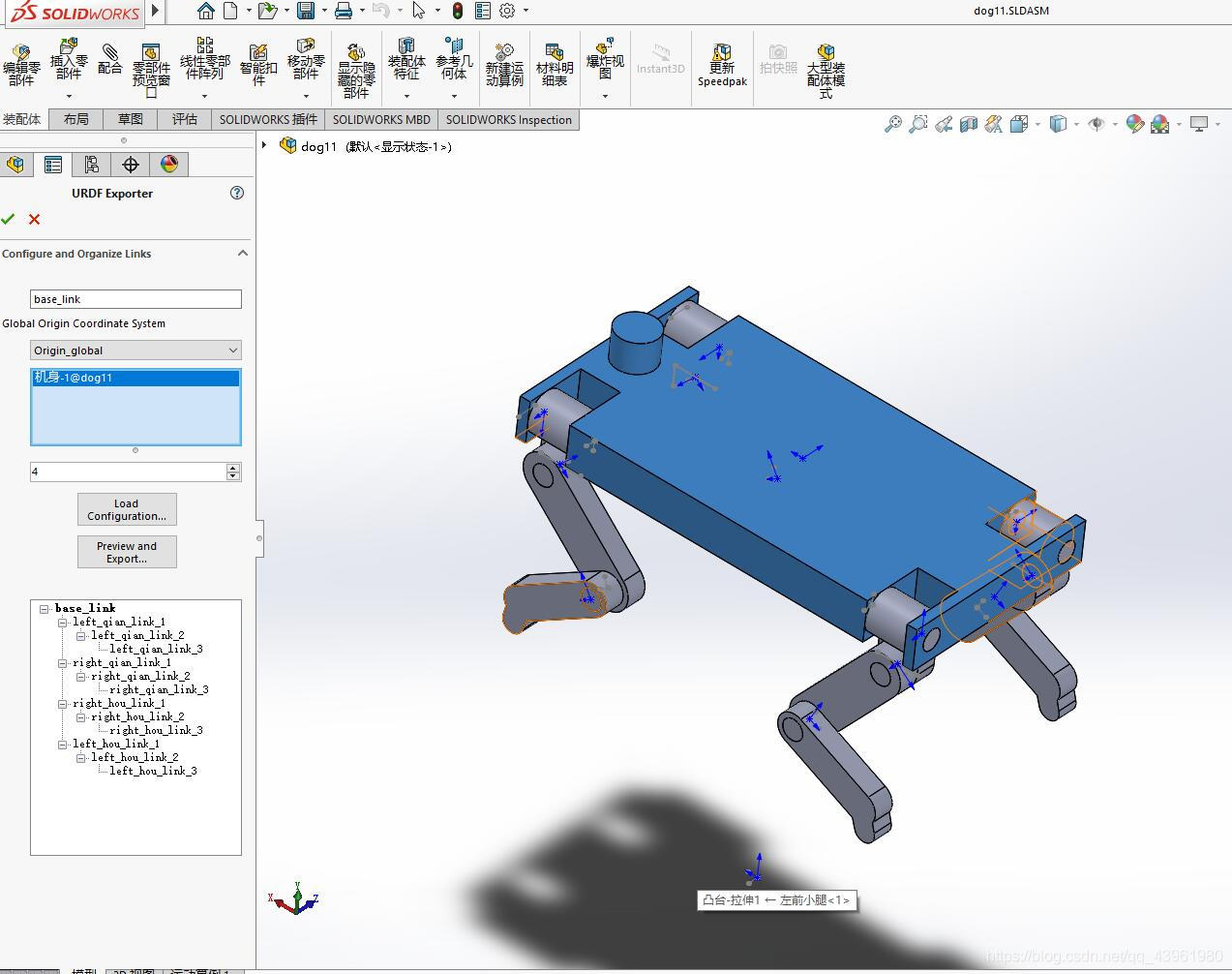Click Show Hidden Components (显示隐藏的零部件)
1232x974 pixels.
pos(356,70)
